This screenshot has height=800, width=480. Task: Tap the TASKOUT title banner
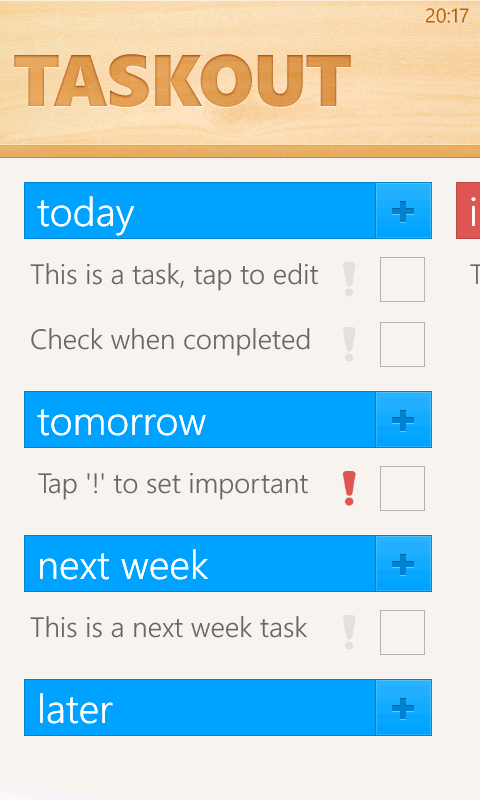183,81
